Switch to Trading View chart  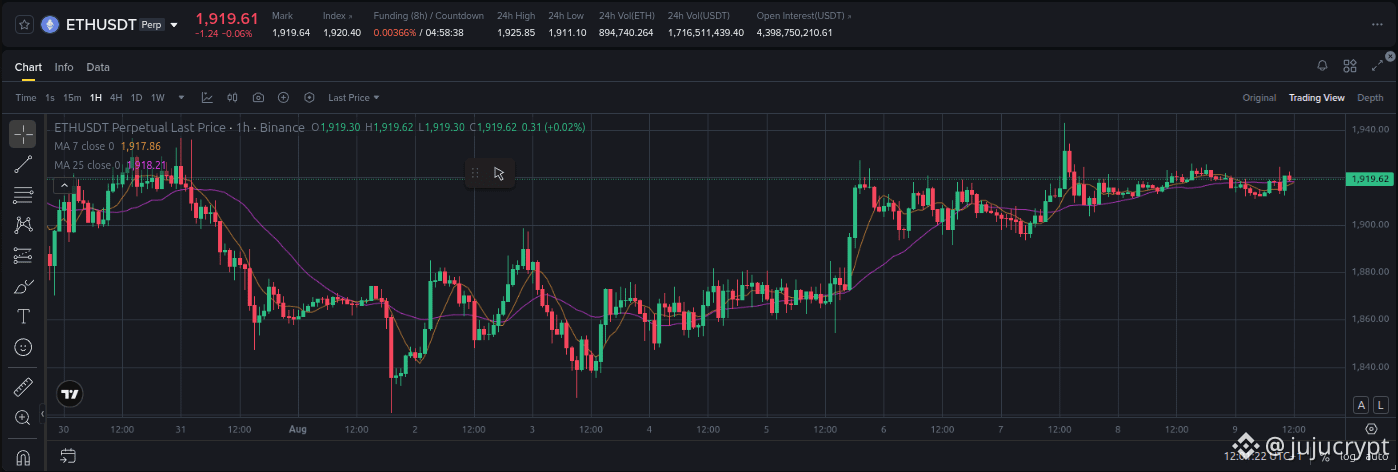(x=1316, y=97)
